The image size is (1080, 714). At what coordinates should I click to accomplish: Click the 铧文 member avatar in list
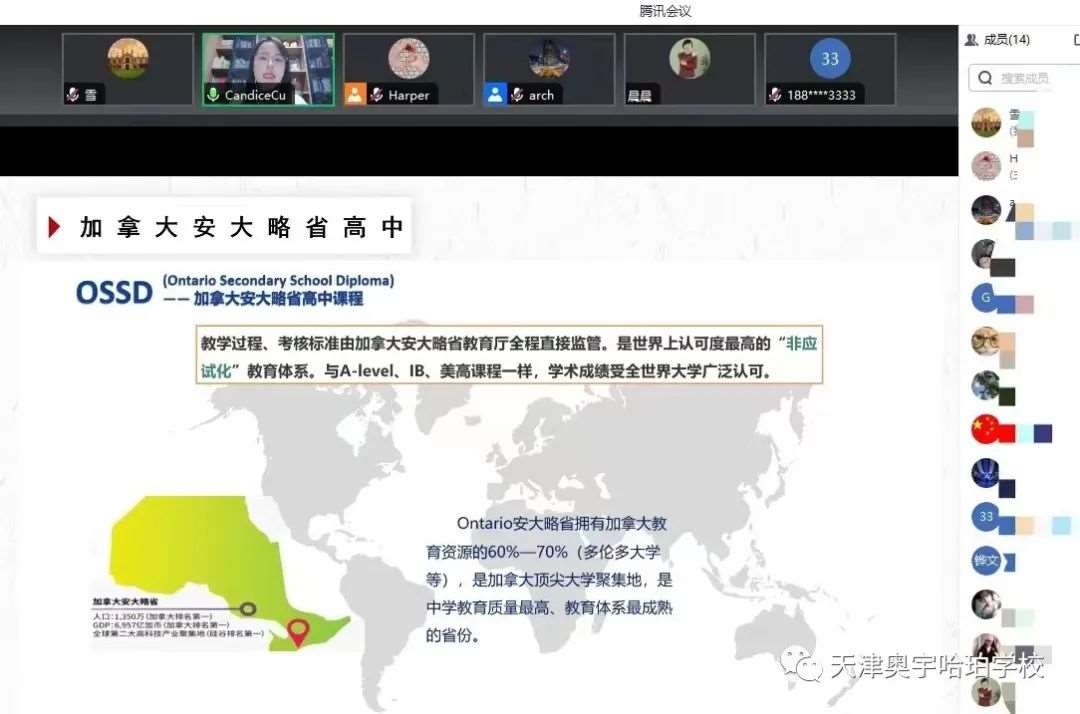986,560
